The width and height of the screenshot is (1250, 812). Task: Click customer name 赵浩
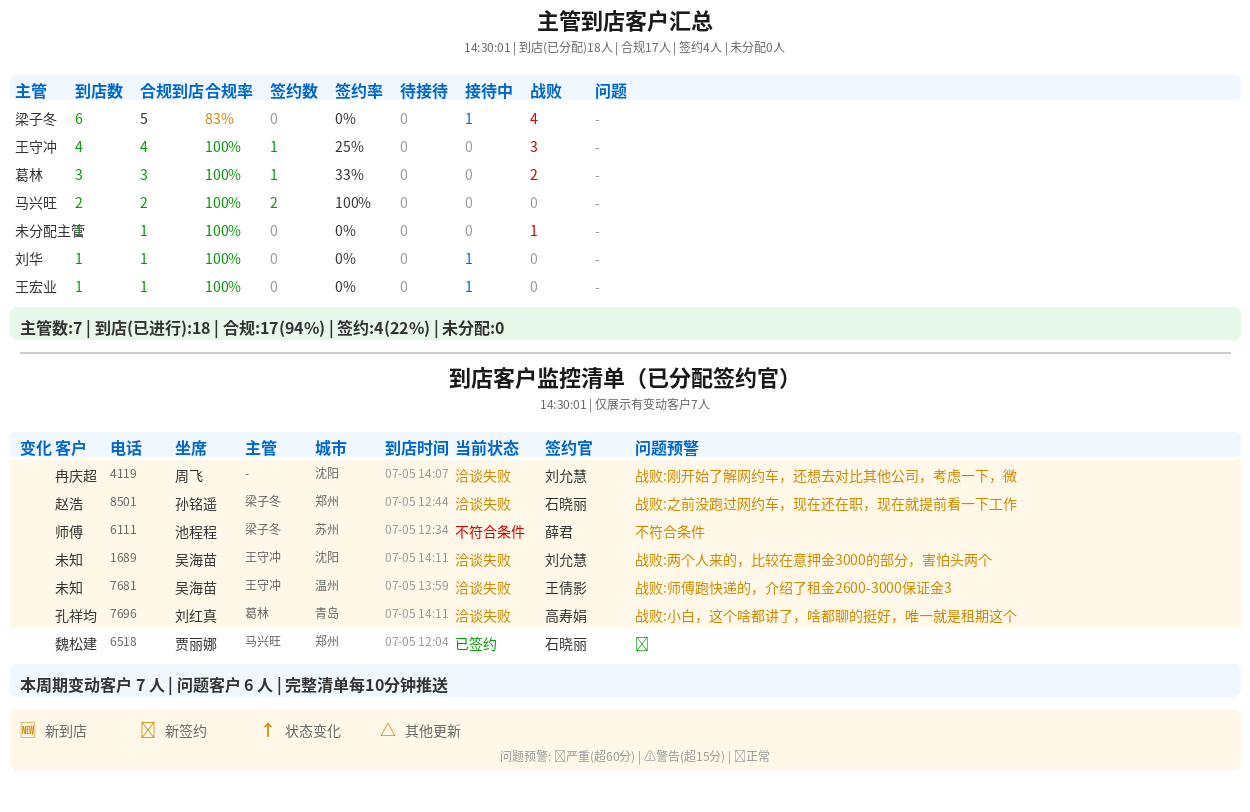click(x=69, y=504)
